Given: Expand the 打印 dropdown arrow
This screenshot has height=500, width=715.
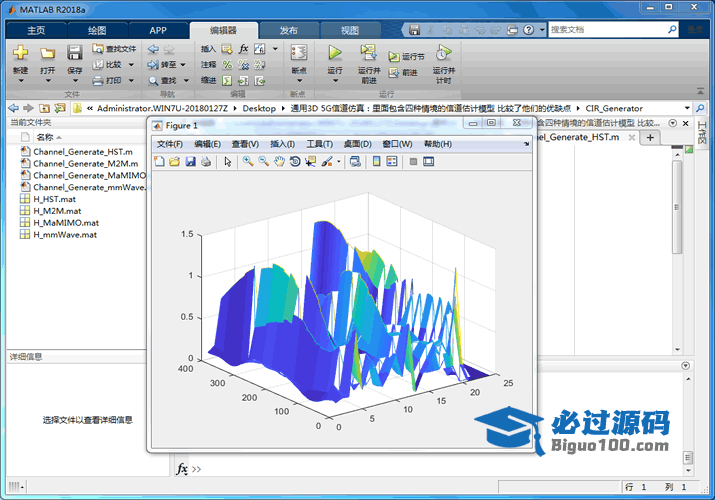Looking at the screenshot, I should pyautogui.click(x=131, y=81).
